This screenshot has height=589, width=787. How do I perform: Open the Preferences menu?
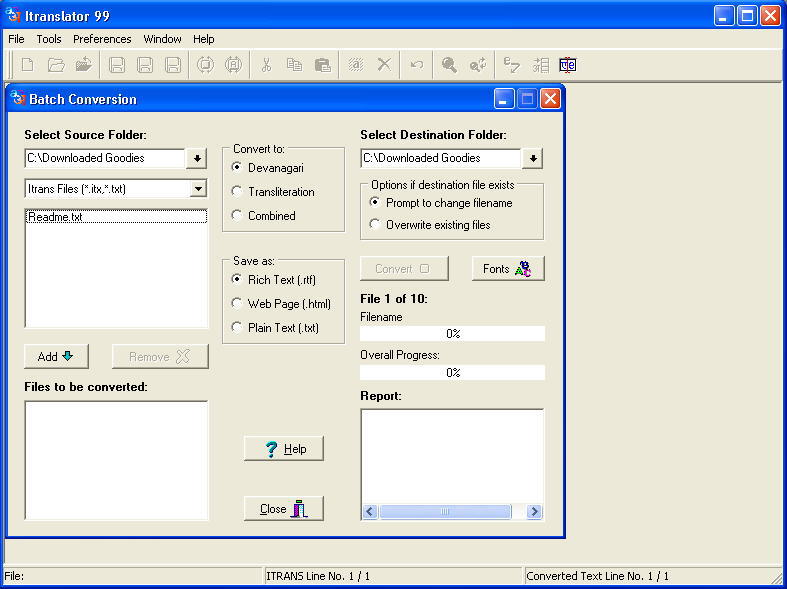(102, 39)
